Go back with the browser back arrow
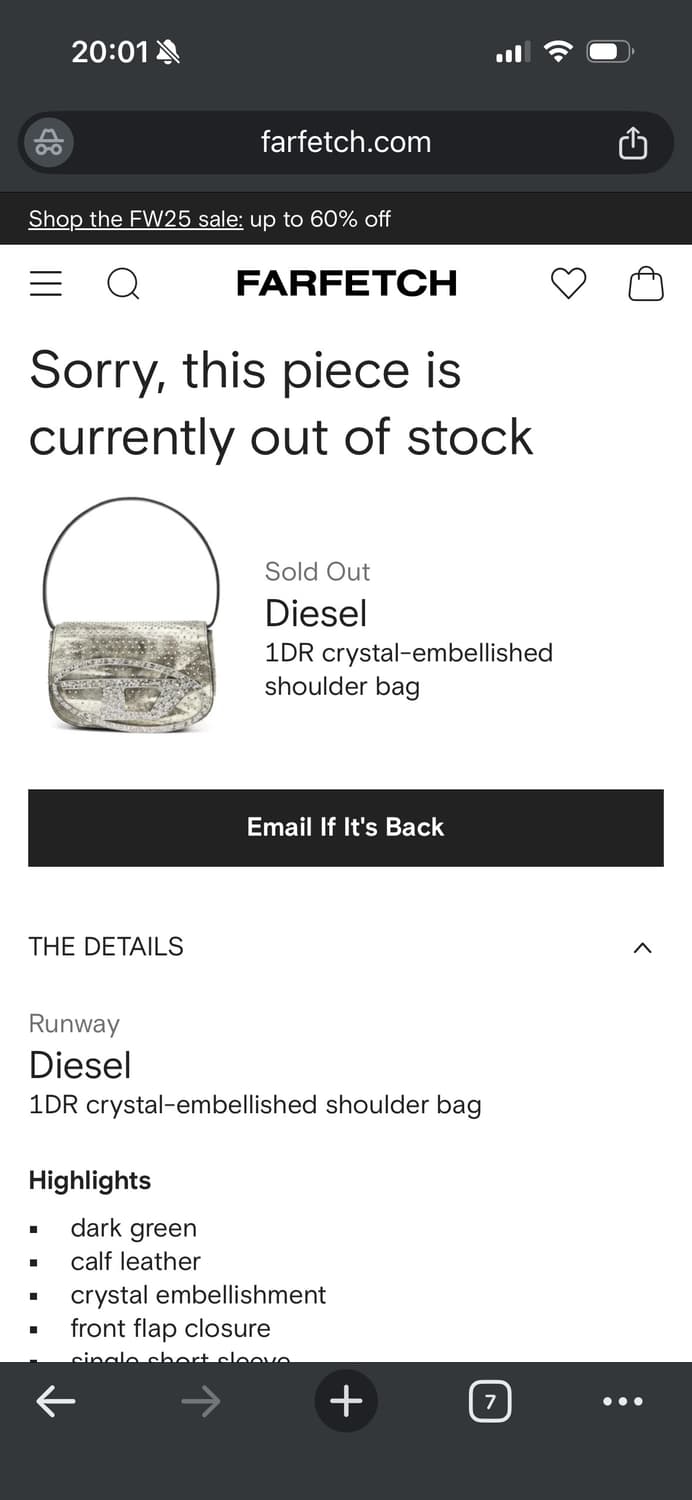This screenshot has height=1500, width=692. pyautogui.click(x=56, y=1401)
